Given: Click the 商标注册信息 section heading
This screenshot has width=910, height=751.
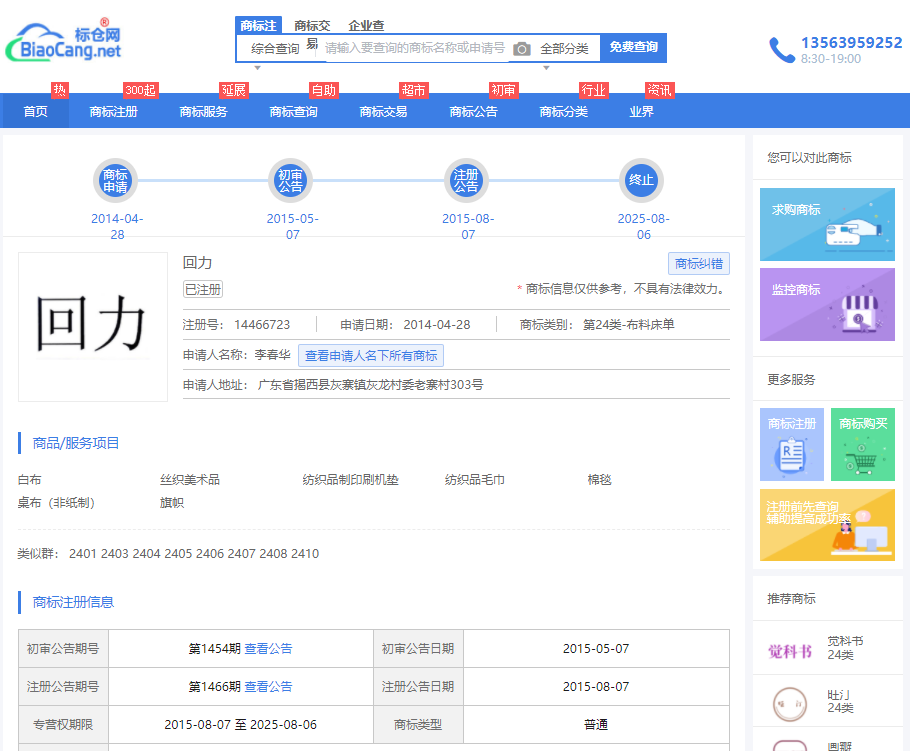Looking at the screenshot, I should pyautogui.click(x=73, y=602).
